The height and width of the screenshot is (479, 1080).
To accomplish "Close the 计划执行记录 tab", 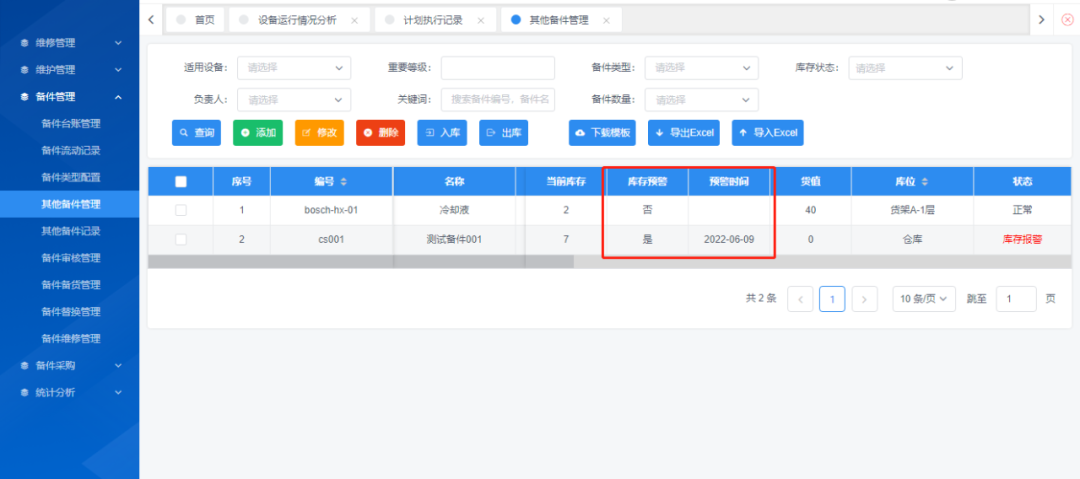I will [x=480, y=21].
